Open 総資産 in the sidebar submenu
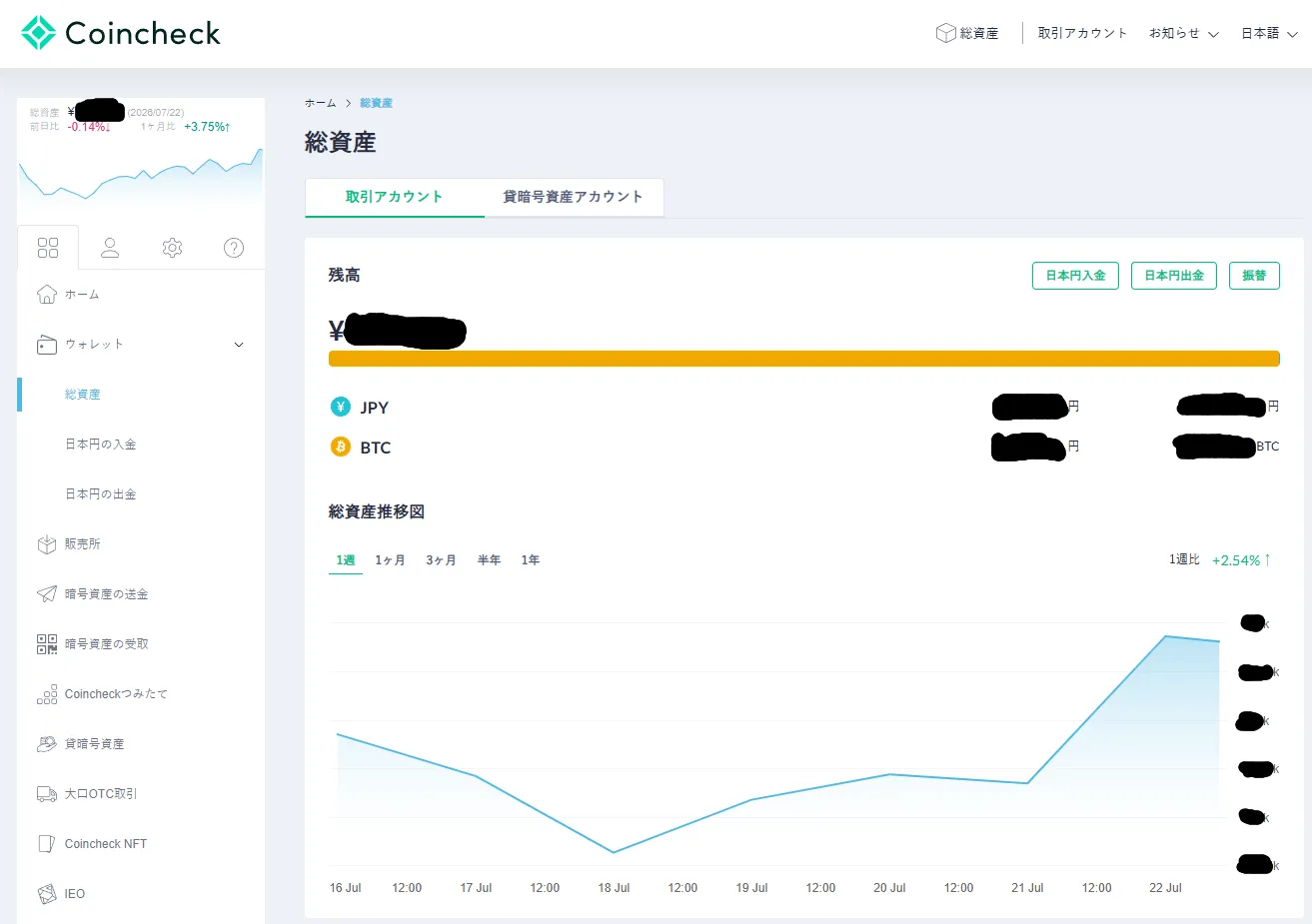The image size is (1312, 924). click(83, 395)
